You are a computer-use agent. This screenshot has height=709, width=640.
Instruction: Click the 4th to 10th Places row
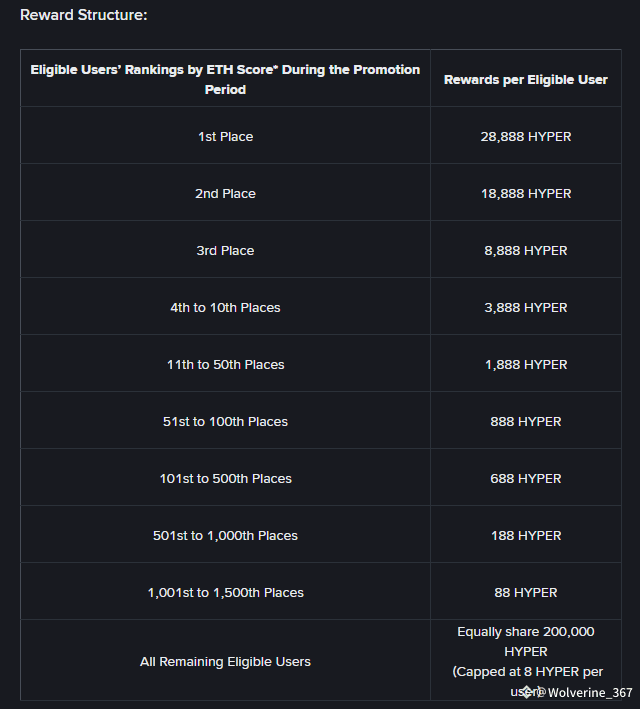(x=225, y=307)
